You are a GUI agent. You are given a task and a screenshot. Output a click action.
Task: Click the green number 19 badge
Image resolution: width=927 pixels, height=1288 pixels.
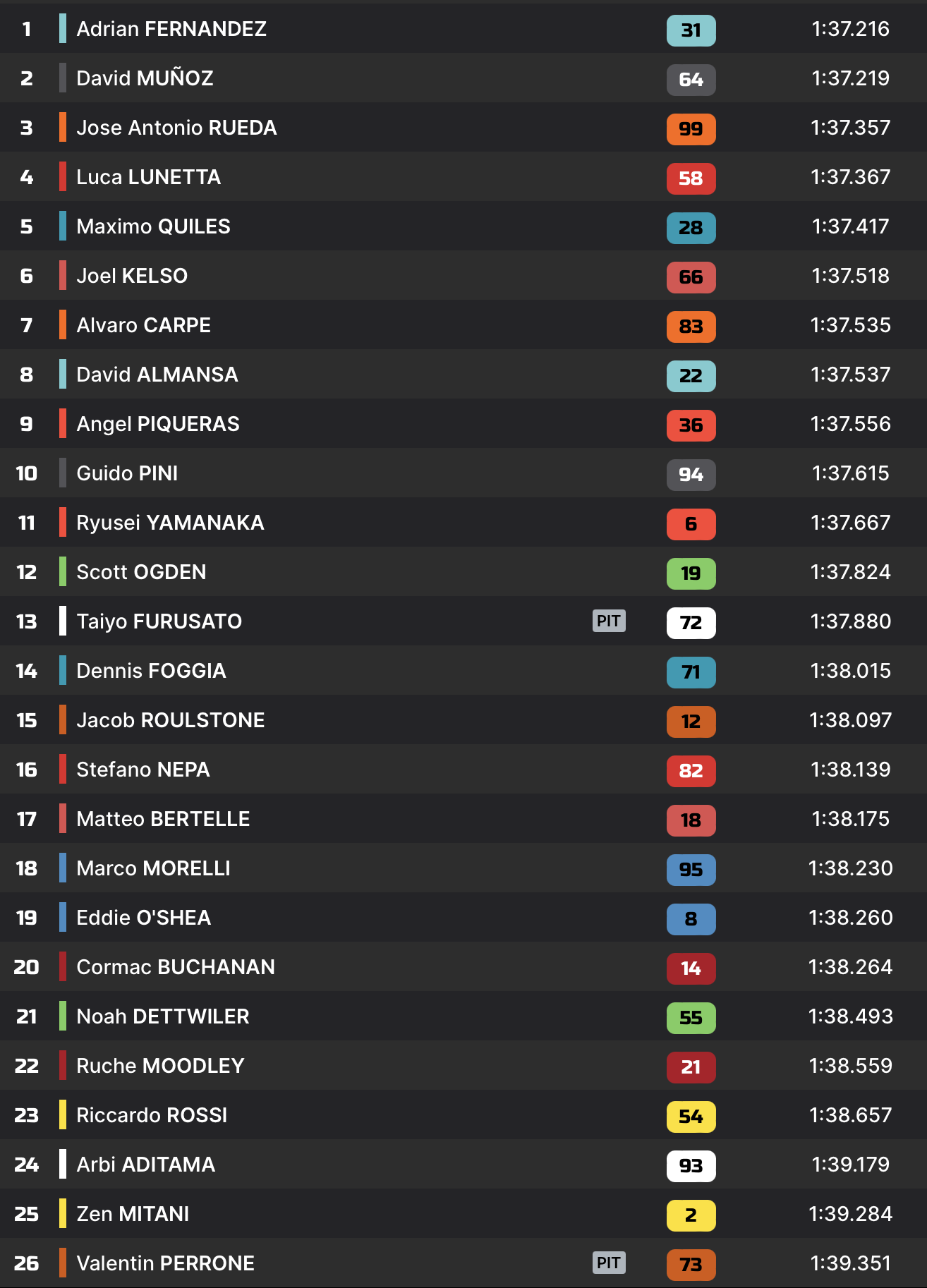tap(691, 573)
